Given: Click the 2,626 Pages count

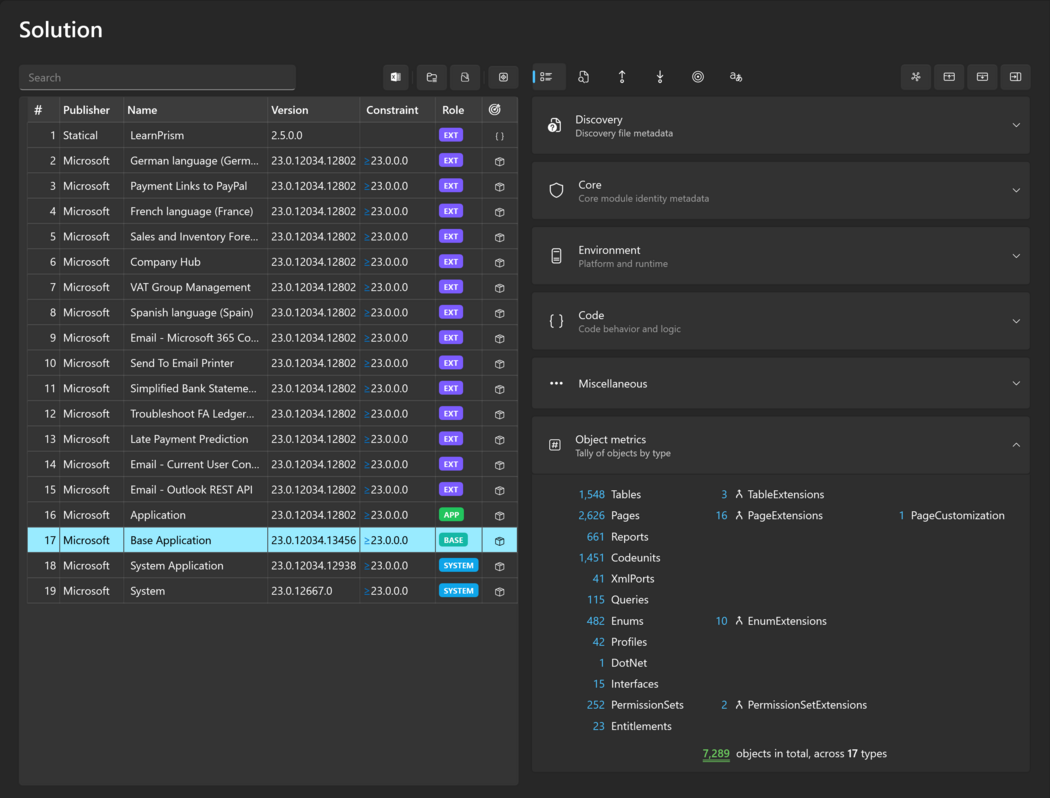Looking at the screenshot, I should click(591, 515).
